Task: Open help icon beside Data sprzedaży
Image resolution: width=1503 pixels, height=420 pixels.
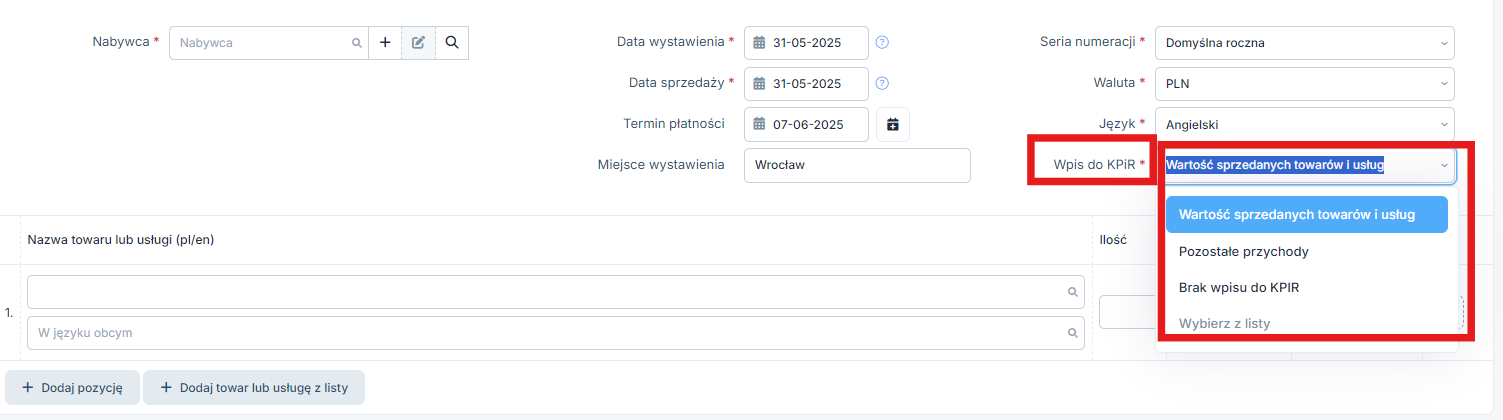Action: 882,84
